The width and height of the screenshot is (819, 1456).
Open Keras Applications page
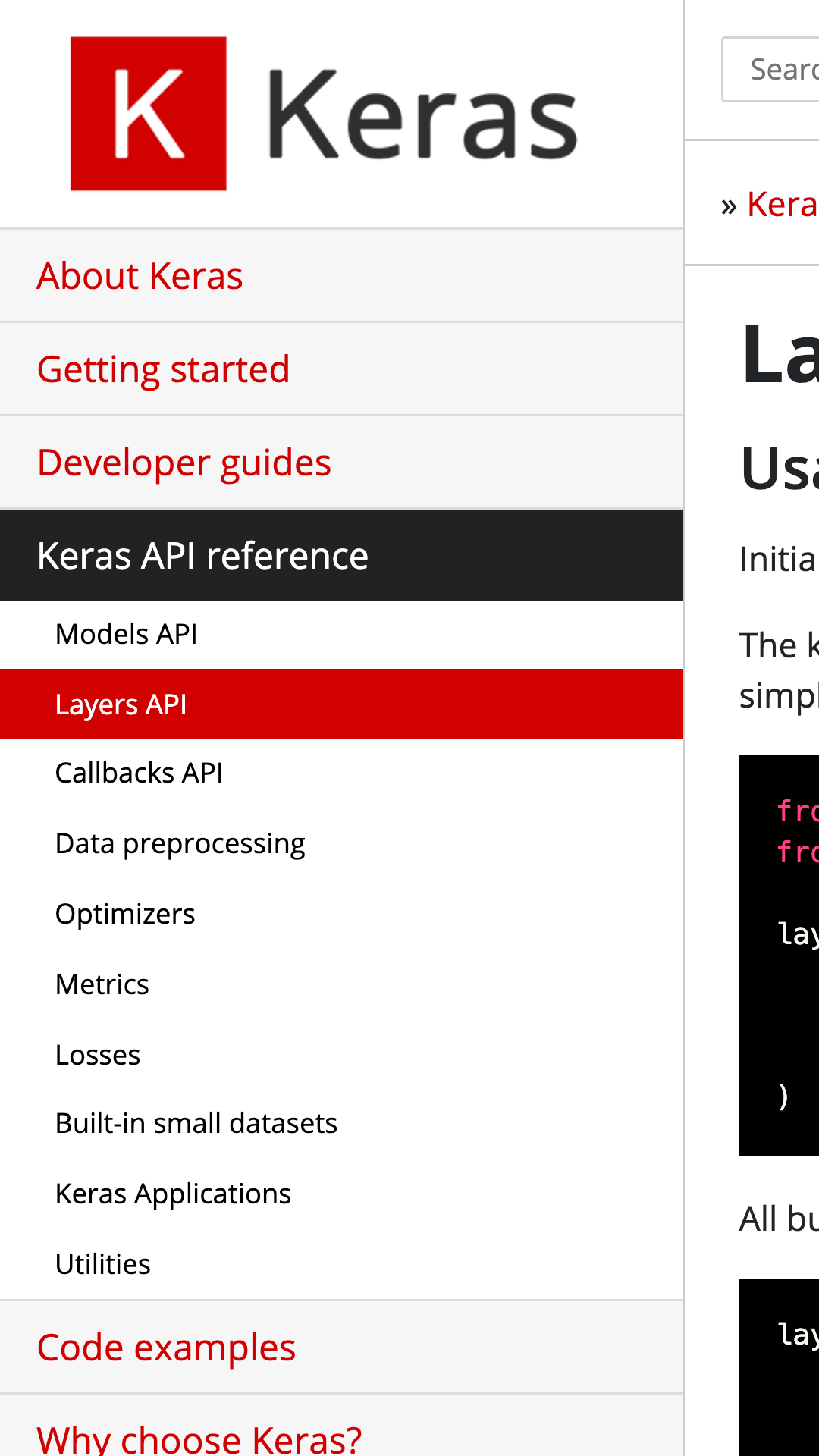tap(341, 1194)
